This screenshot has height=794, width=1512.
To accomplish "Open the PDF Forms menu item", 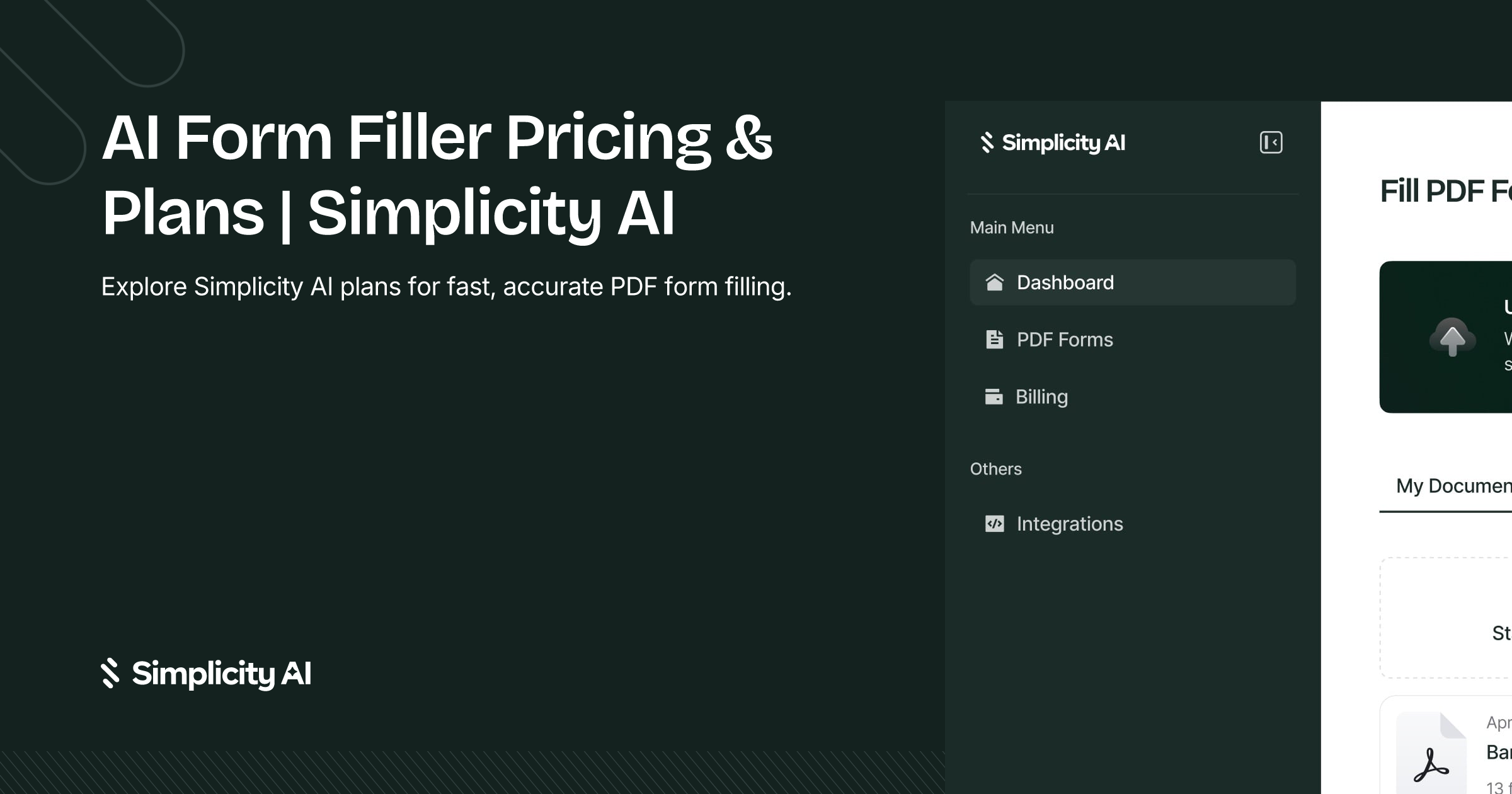I will [1133, 340].
